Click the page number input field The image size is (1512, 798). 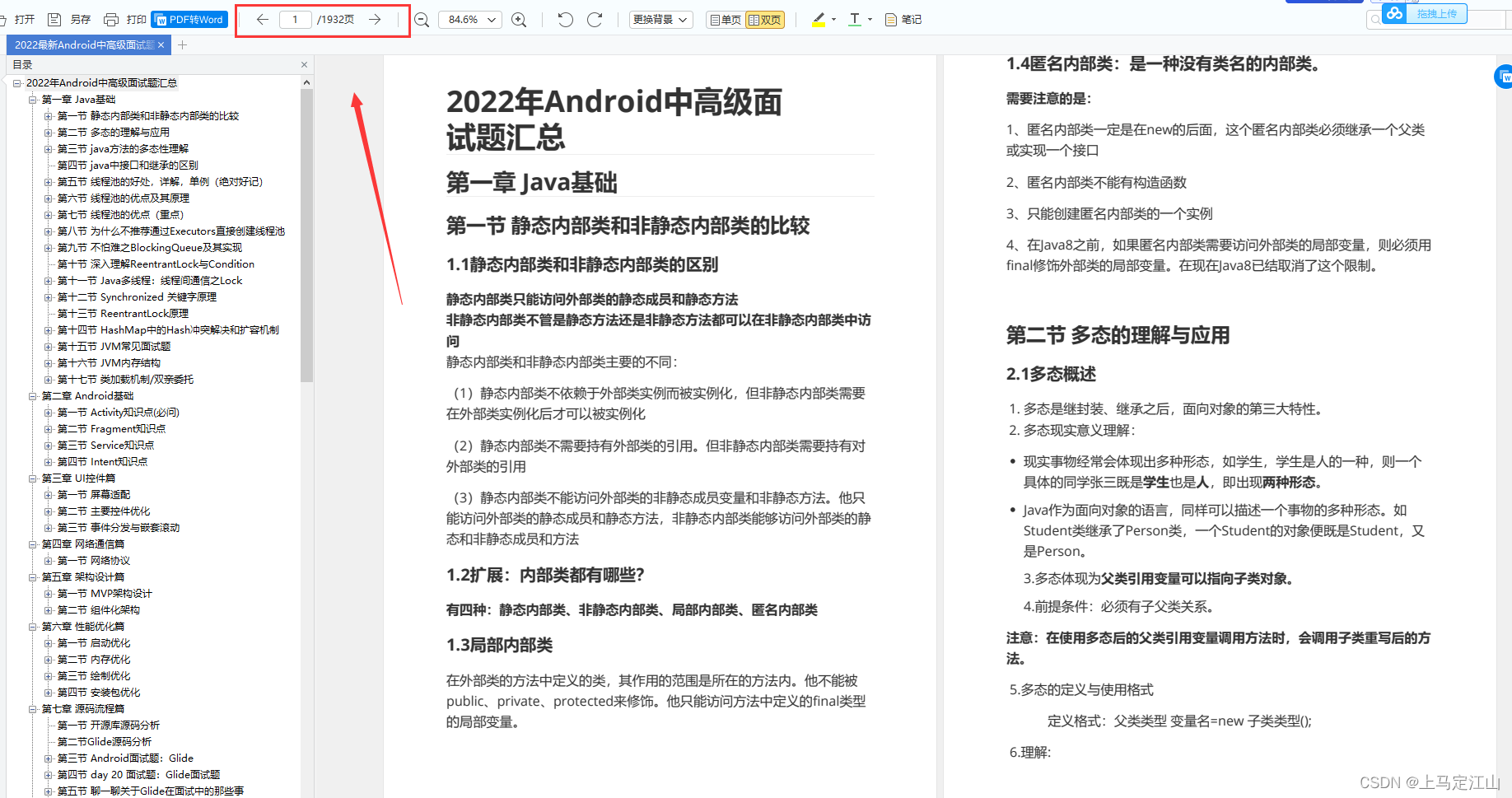(x=295, y=19)
